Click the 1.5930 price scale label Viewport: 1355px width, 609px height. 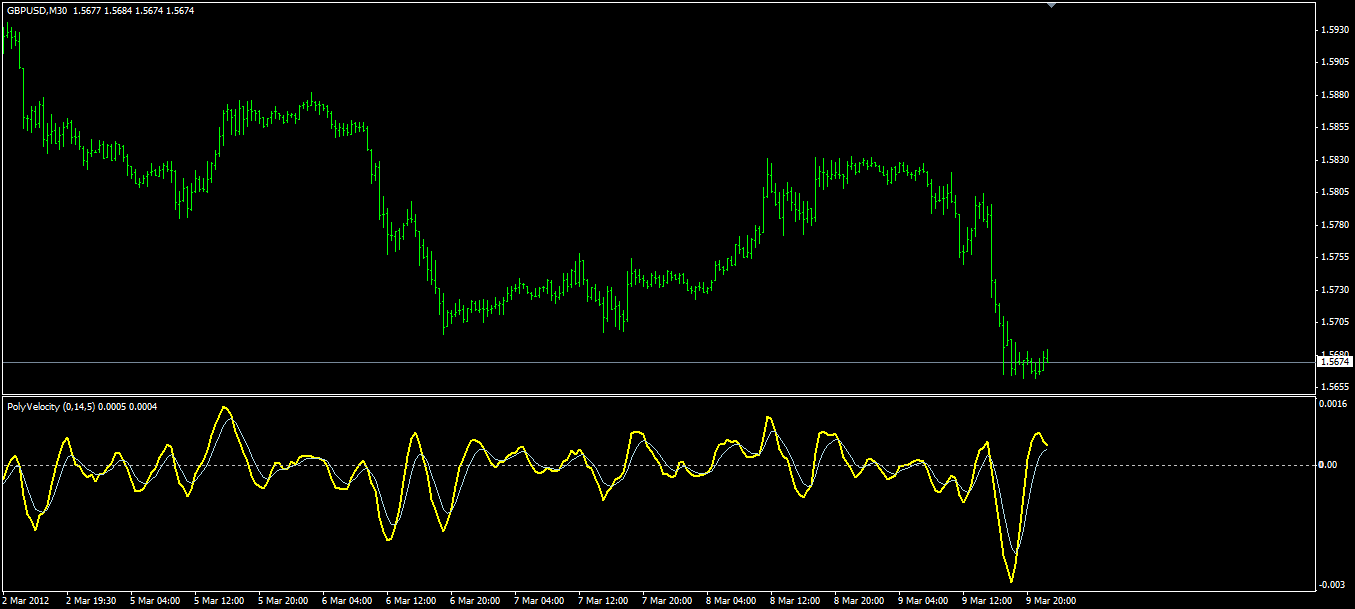point(1335,30)
